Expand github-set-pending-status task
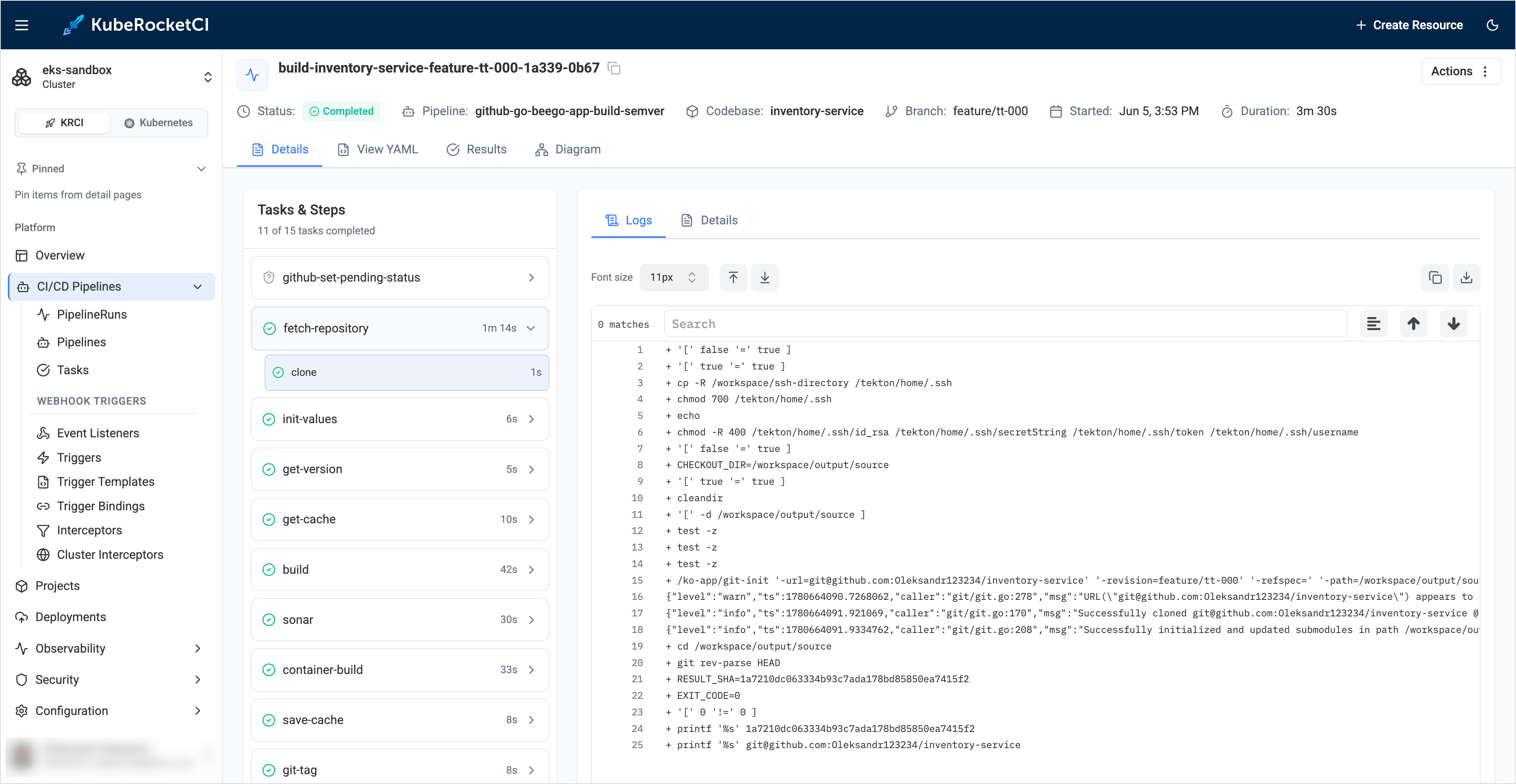The height and width of the screenshot is (784, 1516). pos(400,277)
